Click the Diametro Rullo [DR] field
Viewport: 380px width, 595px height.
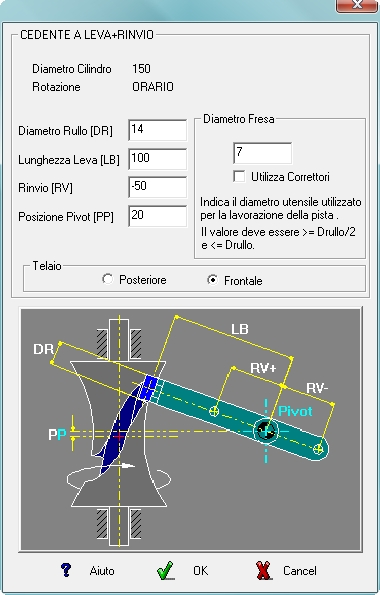click(x=158, y=130)
